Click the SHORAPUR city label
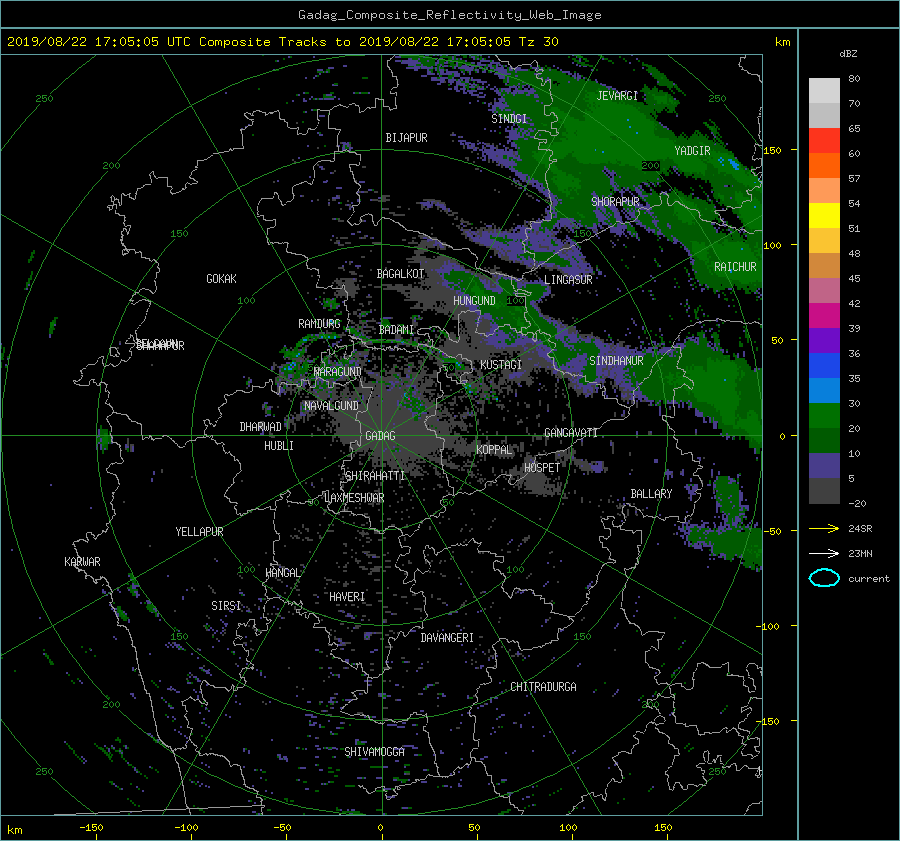The width and height of the screenshot is (900, 841). (615, 201)
